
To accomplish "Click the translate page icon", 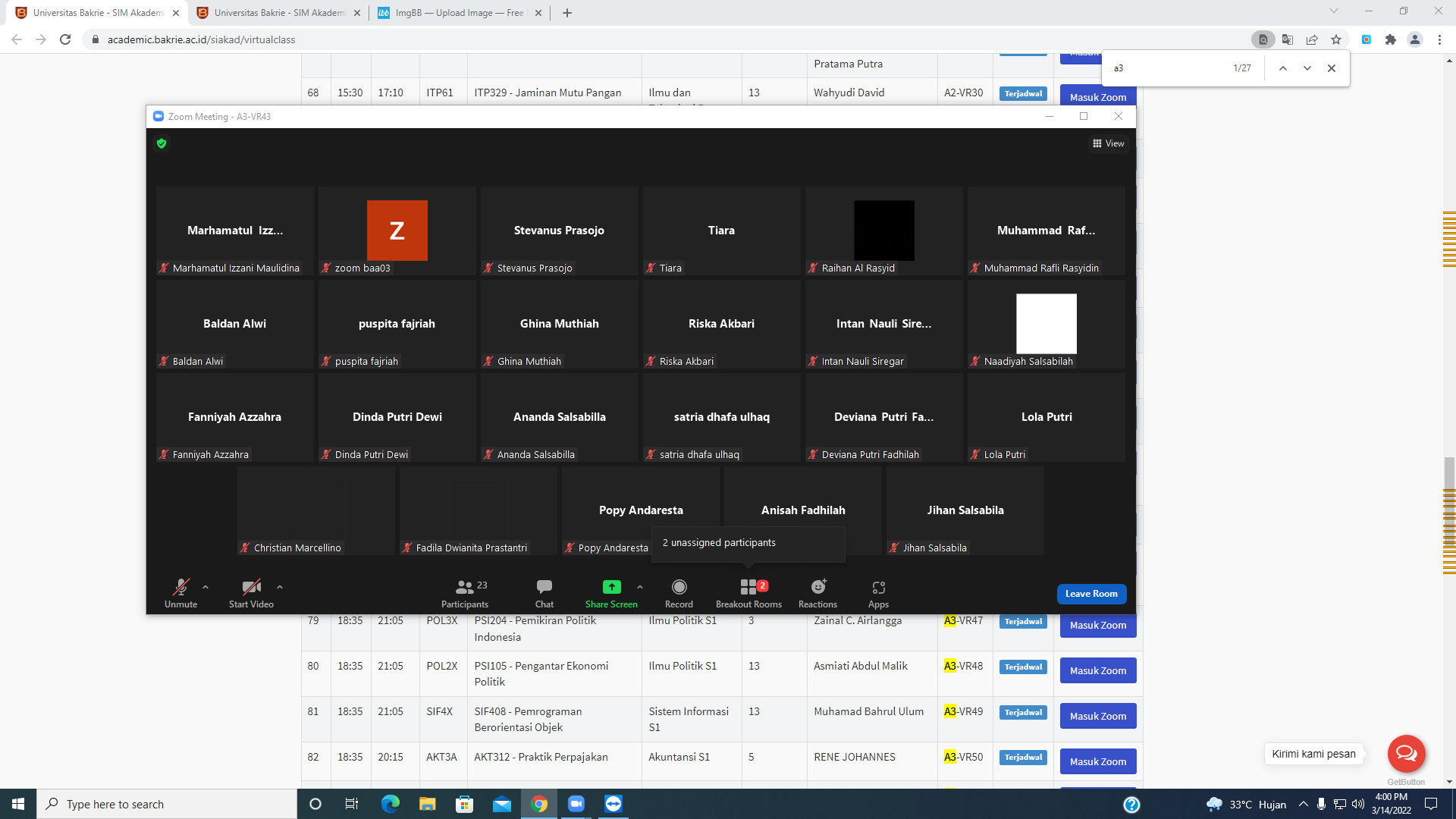I will click(1288, 39).
